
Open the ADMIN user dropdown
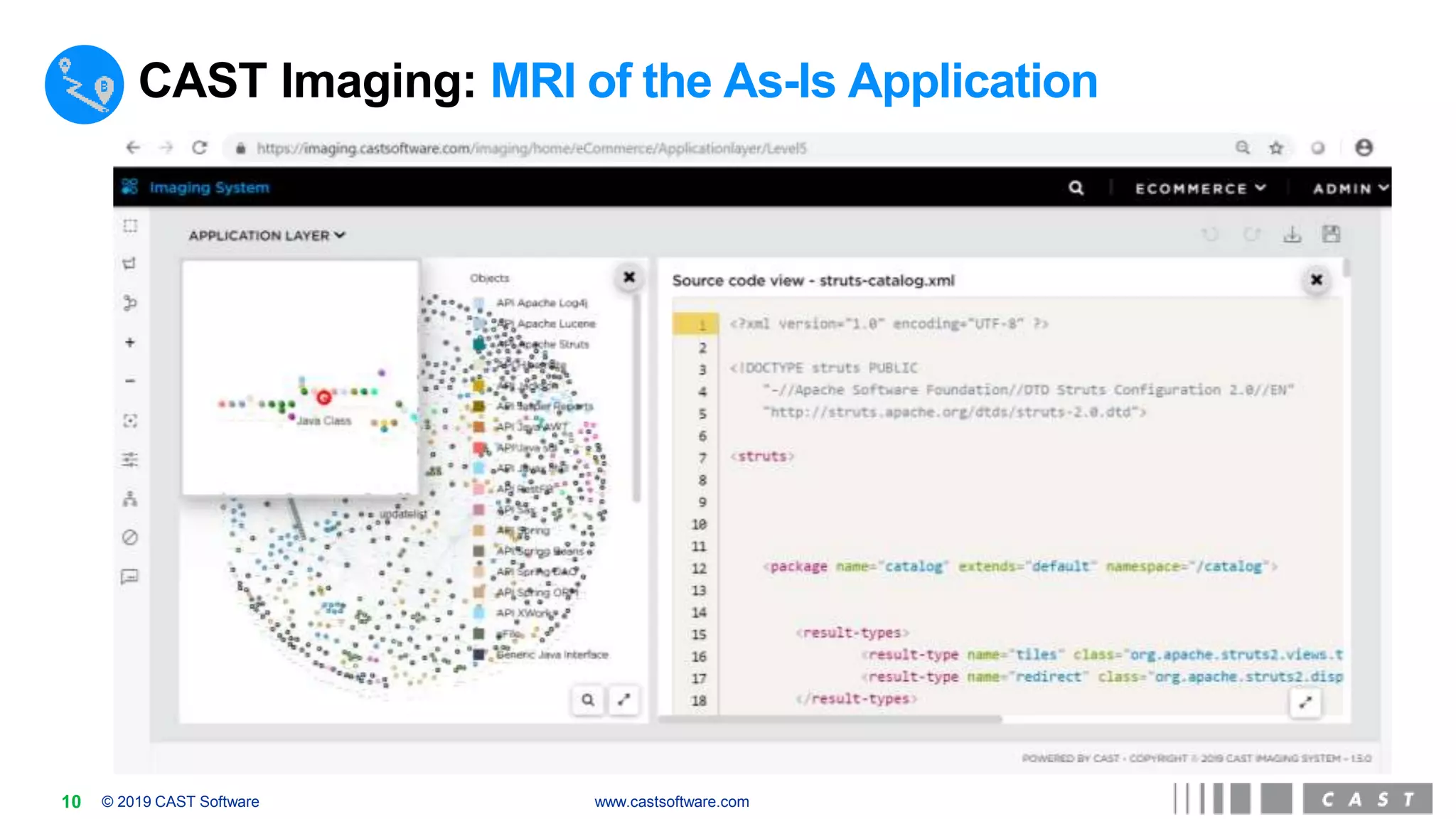tap(1350, 188)
